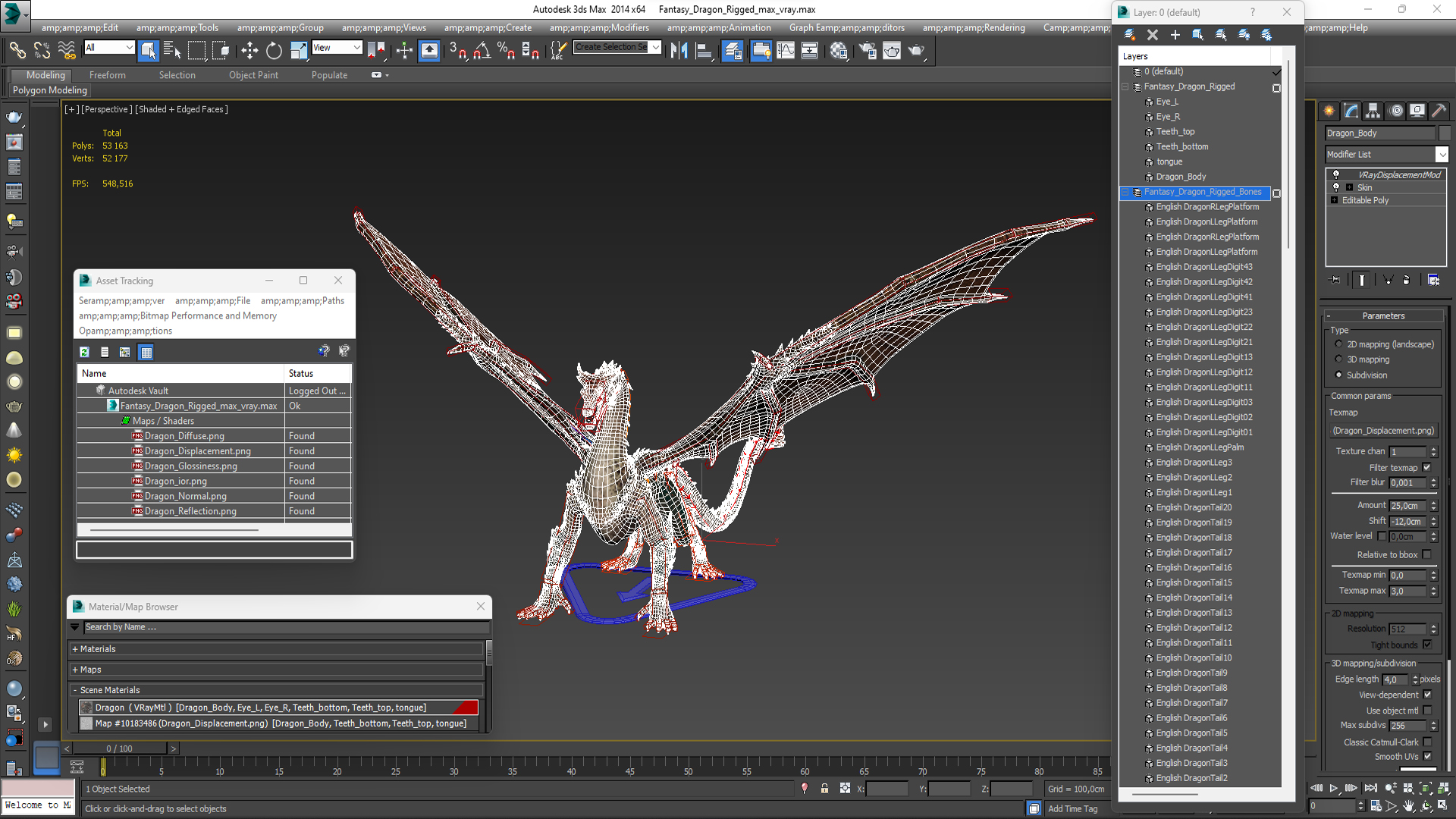Select Subdivision type radio button
This screenshot has width=1456, height=819.
1338,375
